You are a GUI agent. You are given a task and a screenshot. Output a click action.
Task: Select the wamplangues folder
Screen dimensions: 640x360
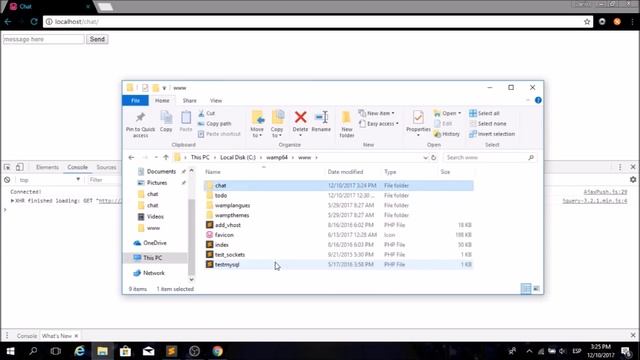pos(339,205)
